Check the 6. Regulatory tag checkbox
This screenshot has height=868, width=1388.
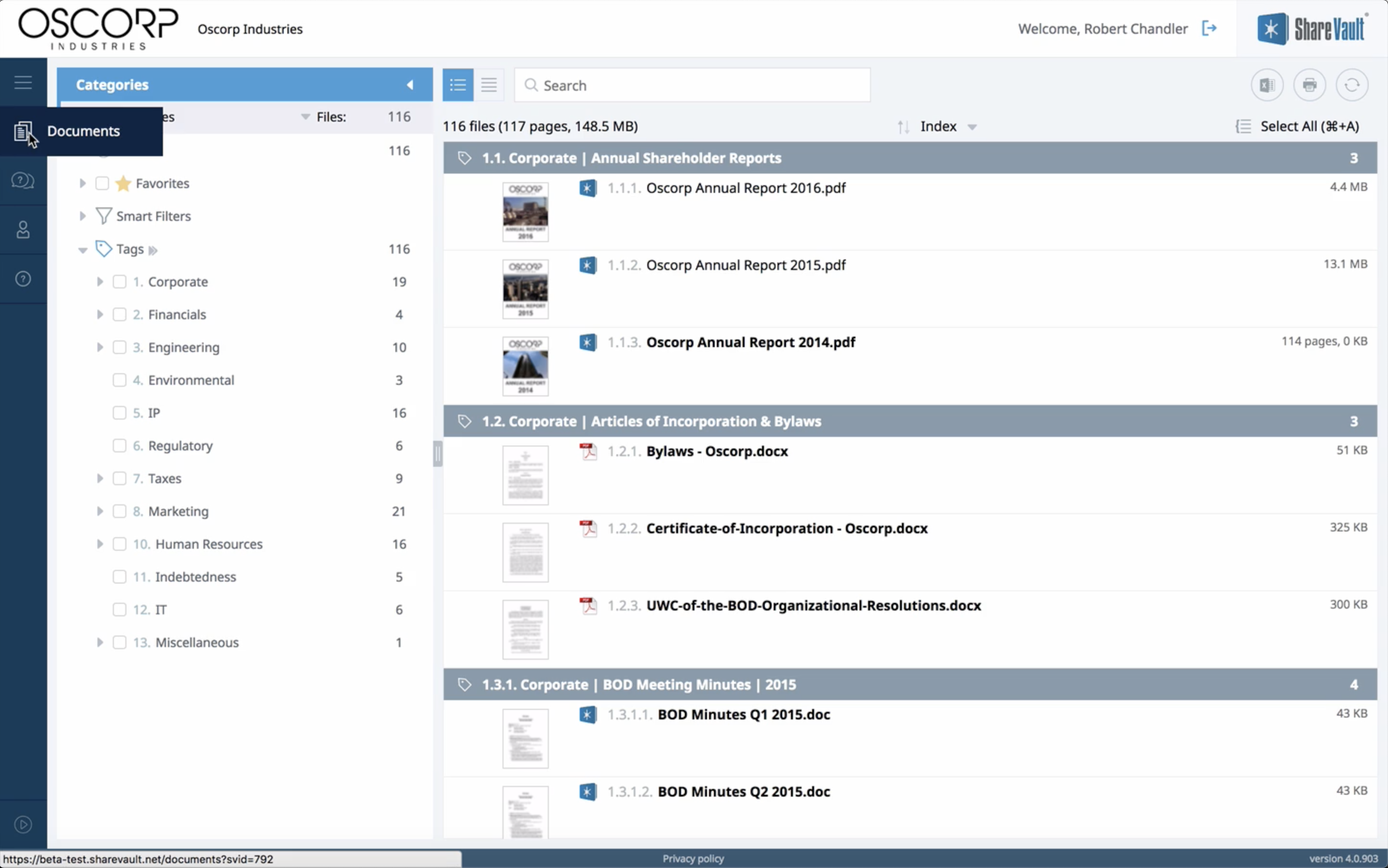pos(120,446)
